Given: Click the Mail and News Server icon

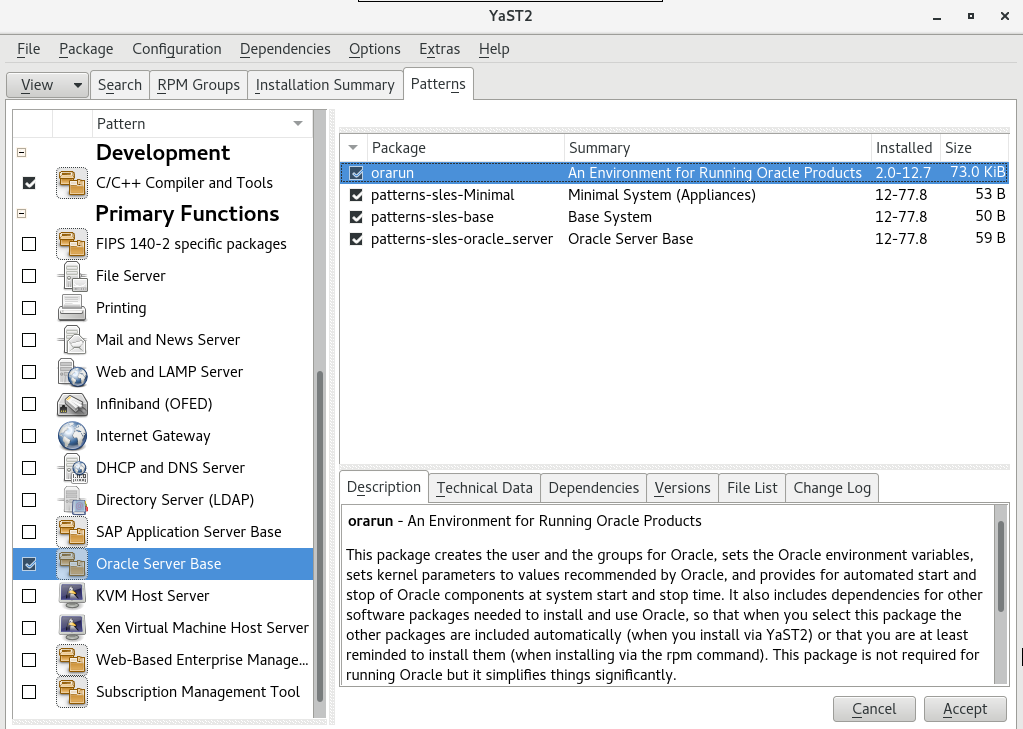Looking at the screenshot, I should tap(72, 340).
